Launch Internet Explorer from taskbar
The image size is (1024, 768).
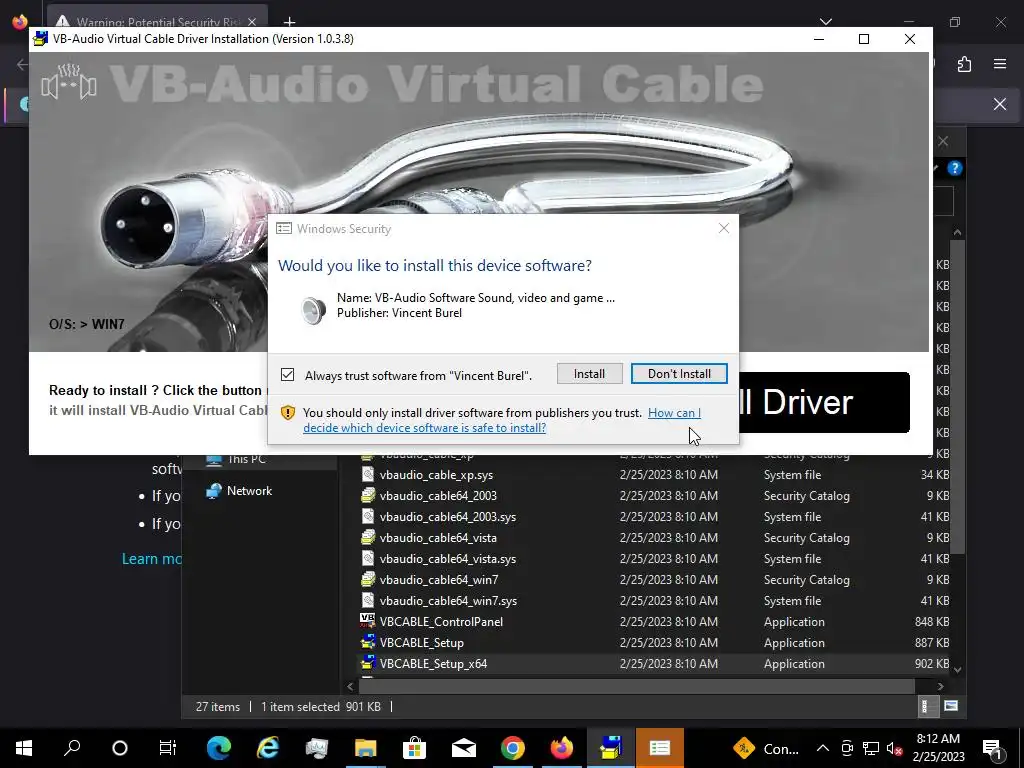pyautogui.click(x=268, y=748)
